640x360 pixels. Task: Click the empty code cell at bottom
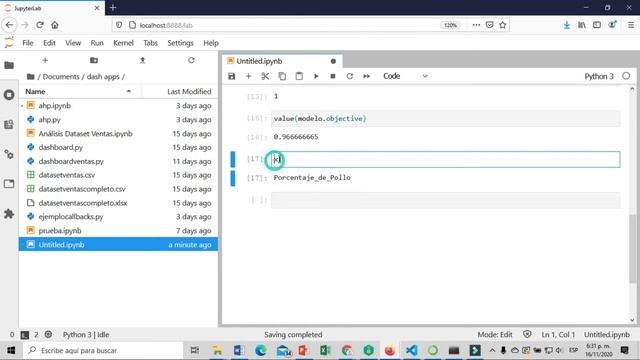(445, 200)
